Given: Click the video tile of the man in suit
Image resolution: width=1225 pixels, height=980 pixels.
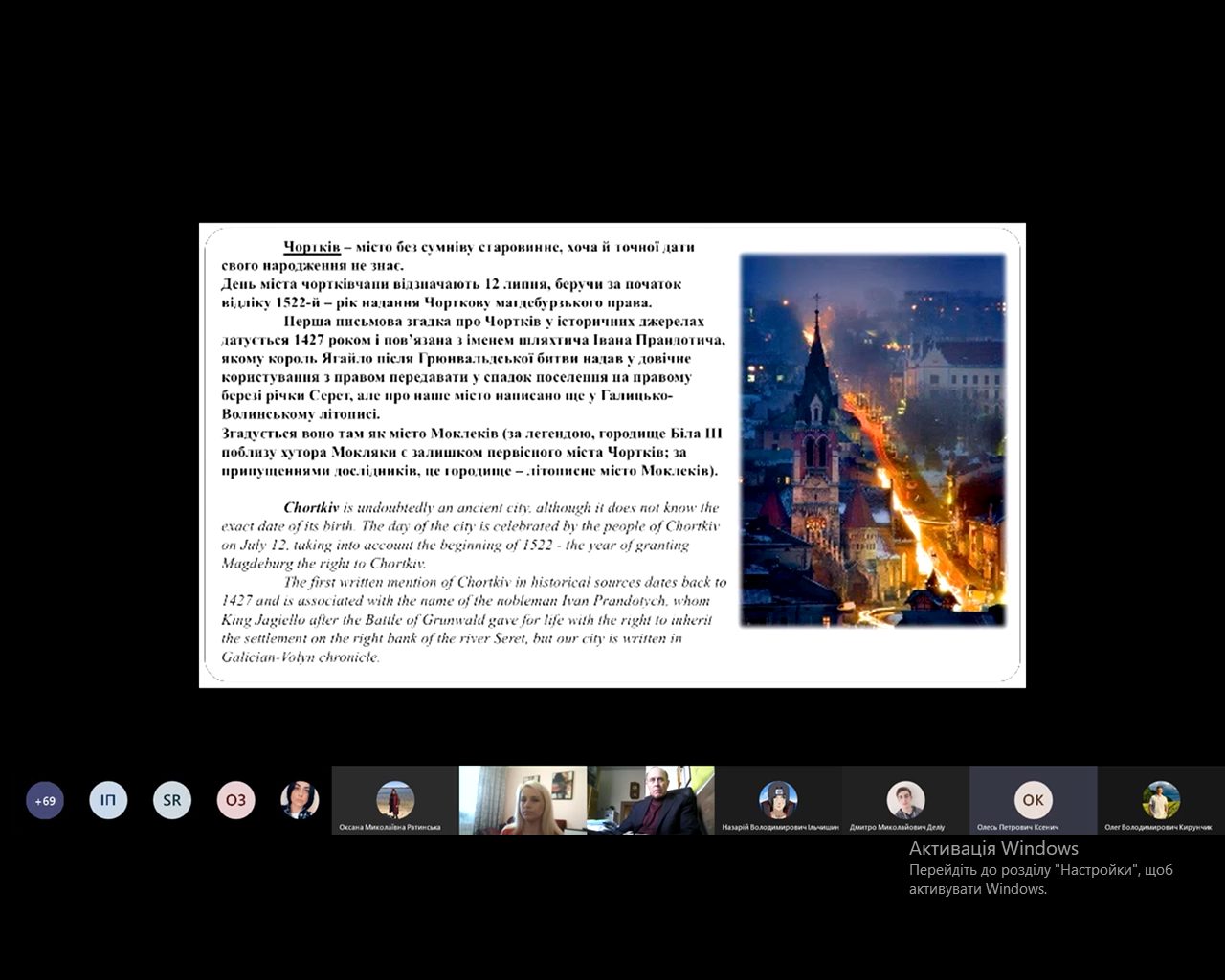Looking at the screenshot, I should pos(651,800).
